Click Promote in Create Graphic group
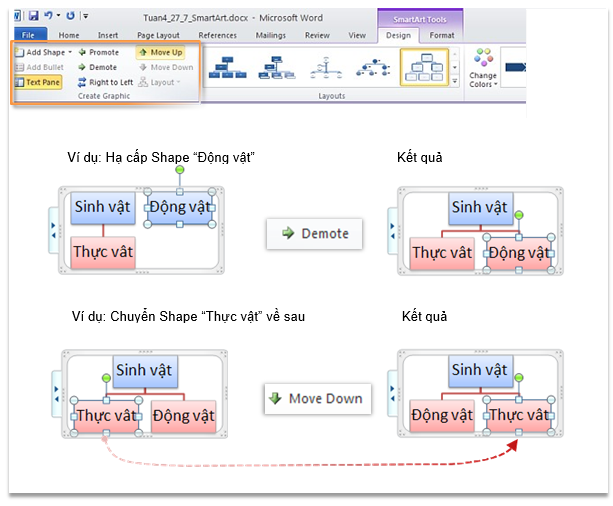 pyautogui.click(x=98, y=52)
